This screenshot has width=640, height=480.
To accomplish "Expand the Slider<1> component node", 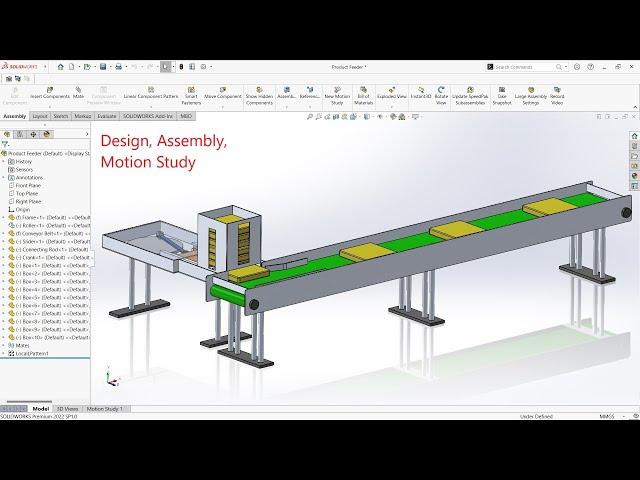I will coord(4,242).
